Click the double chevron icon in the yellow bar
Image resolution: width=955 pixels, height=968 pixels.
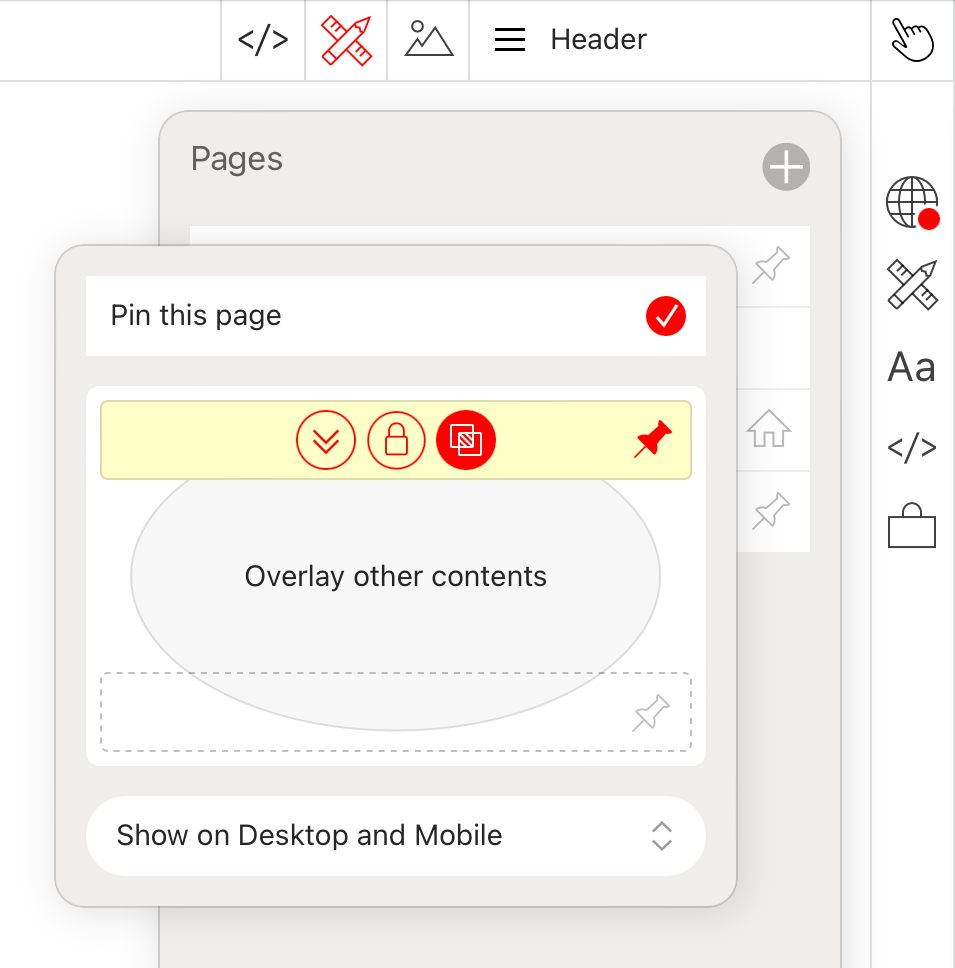(x=326, y=440)
